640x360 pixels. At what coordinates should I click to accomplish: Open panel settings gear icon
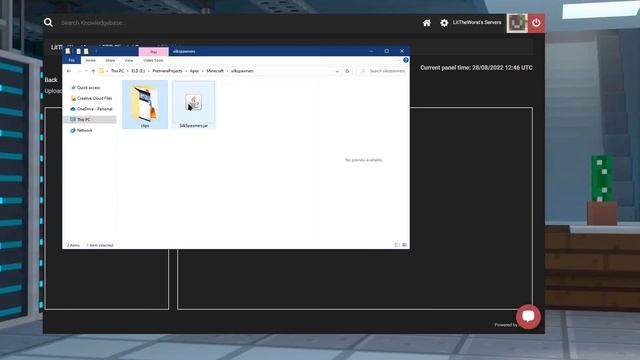coord(444,23)
